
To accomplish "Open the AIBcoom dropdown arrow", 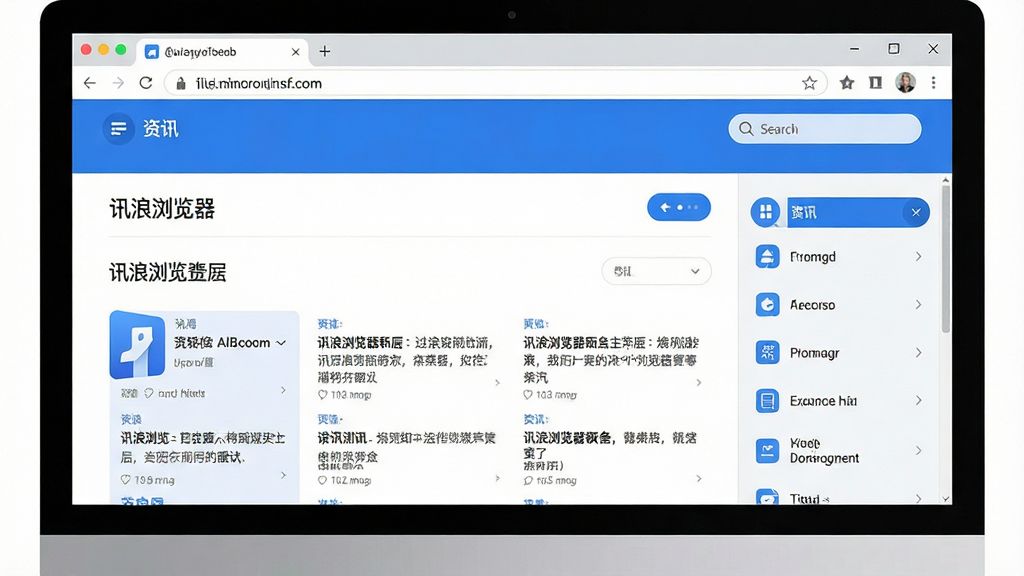I will click(281, 343).
